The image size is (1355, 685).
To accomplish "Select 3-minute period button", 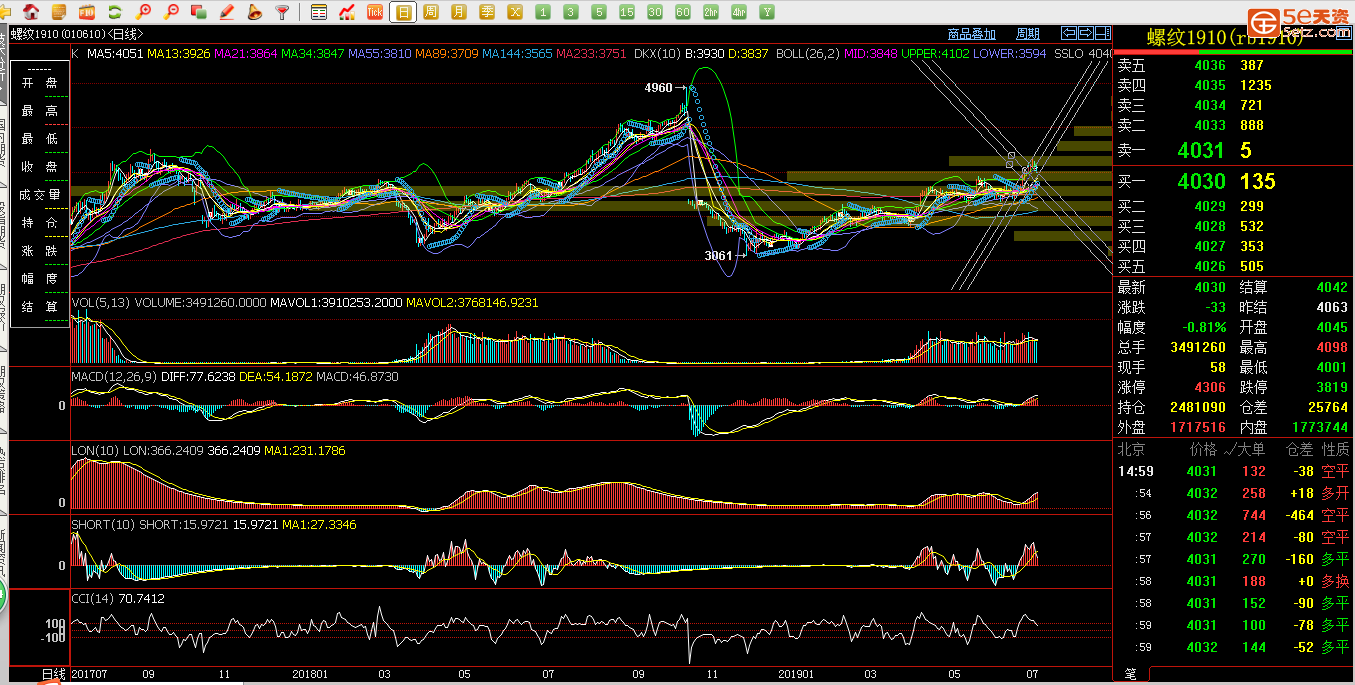I will (570, 12).
